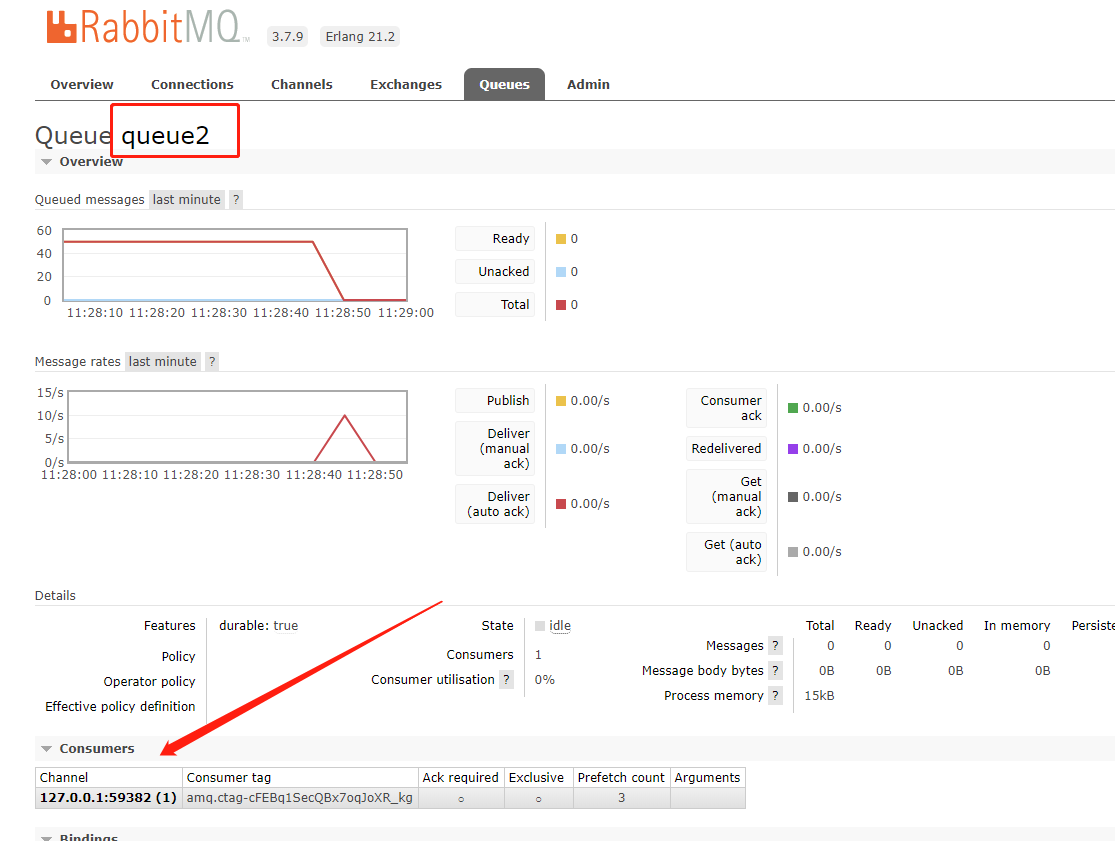Toggle the Total legend label
The width and height of the screenshot is (1115, 841).
pos(495,304)
